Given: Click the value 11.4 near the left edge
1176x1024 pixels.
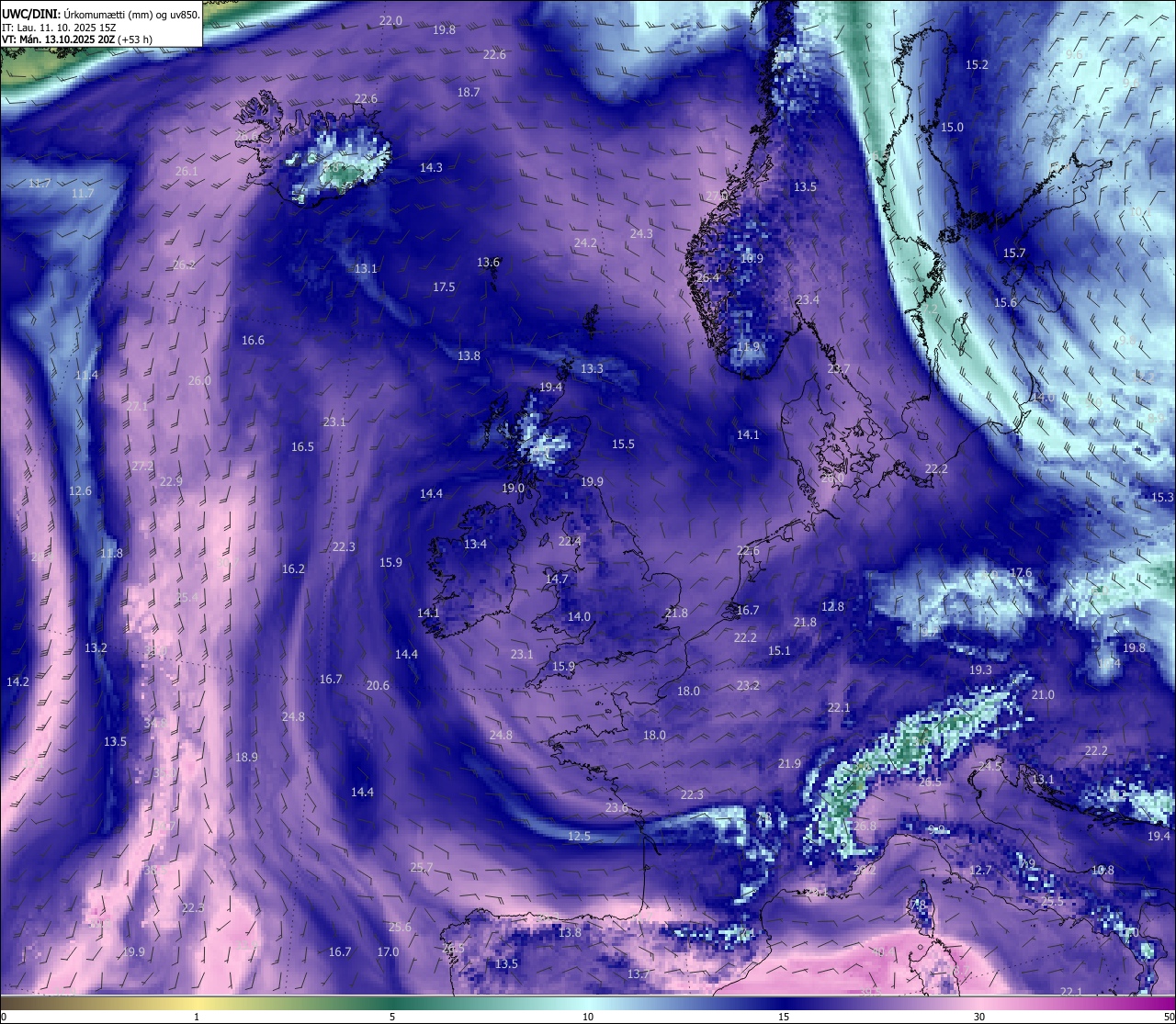Looking at the screenshot, I should click(x=86, y=375).
